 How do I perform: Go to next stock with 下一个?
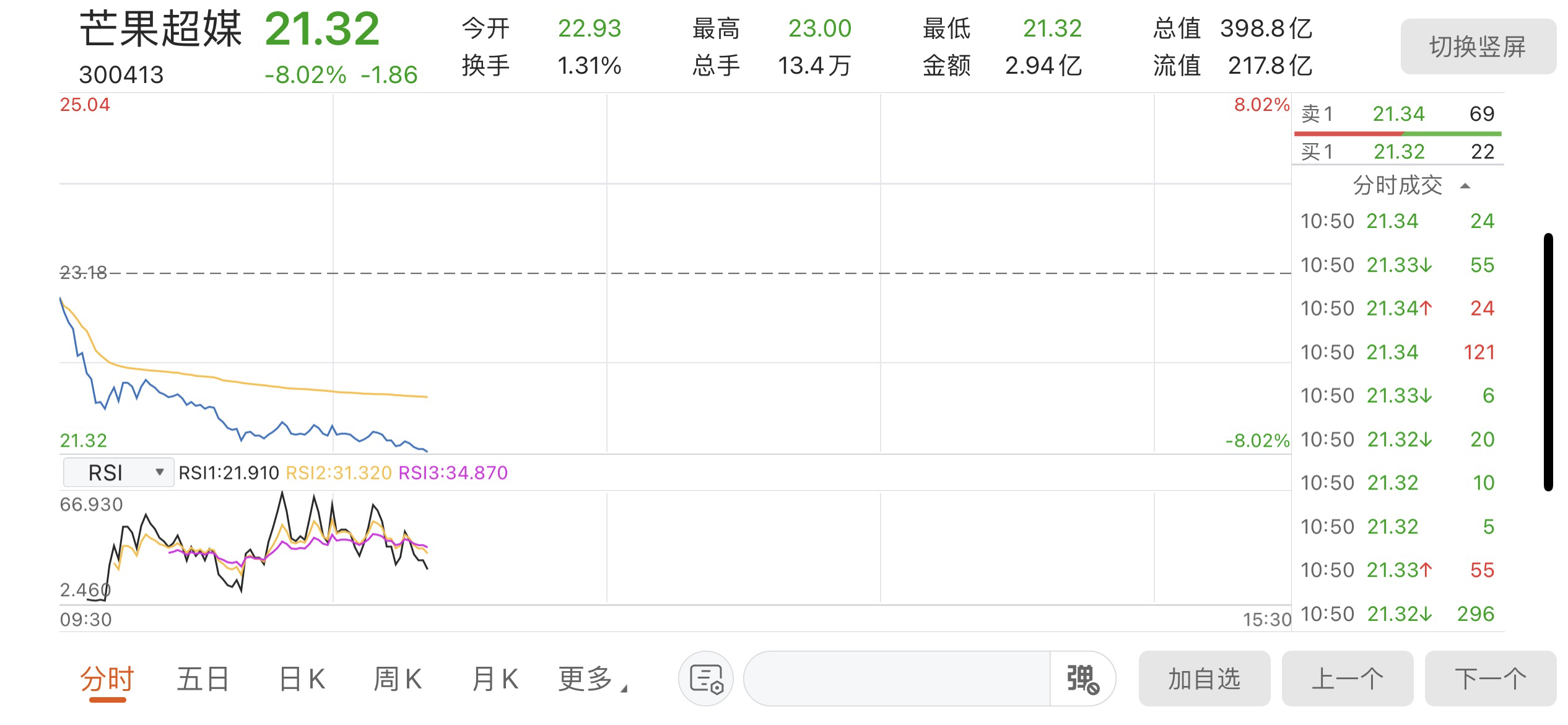click(x=1491, y=679)
